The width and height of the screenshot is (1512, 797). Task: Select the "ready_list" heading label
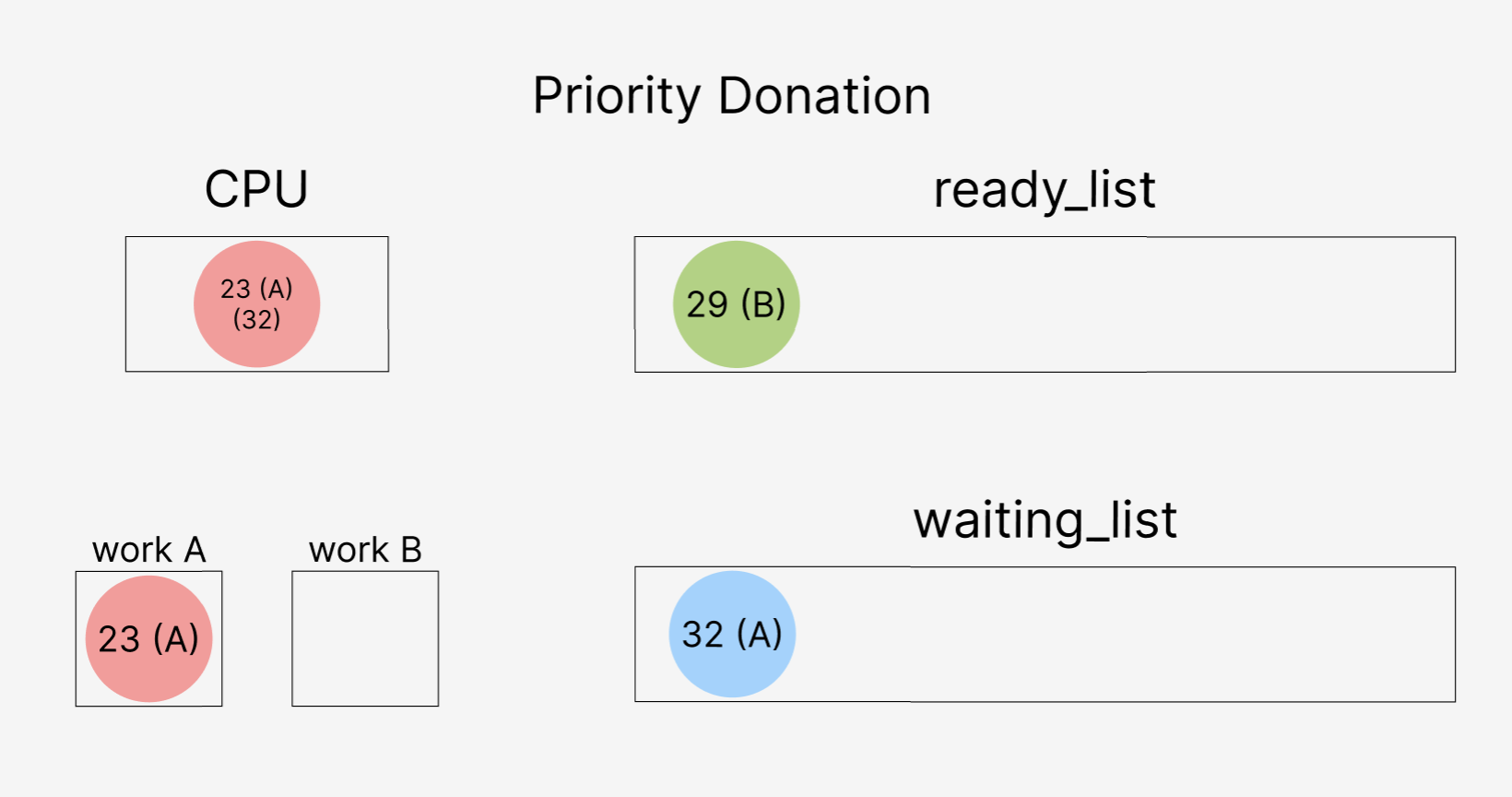(x=1044, y=190)
